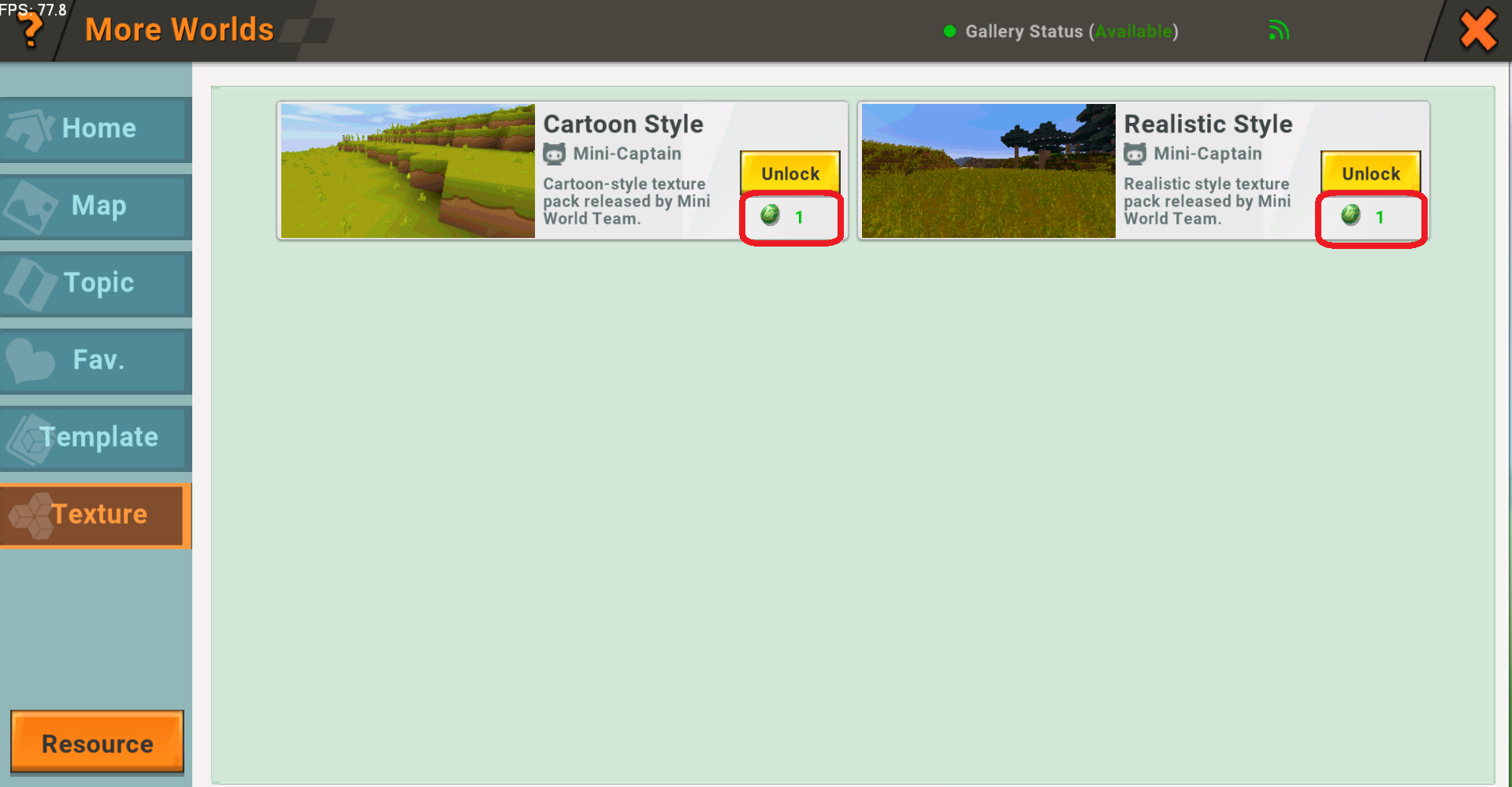Click the FPS counter text

click(33, 9)
